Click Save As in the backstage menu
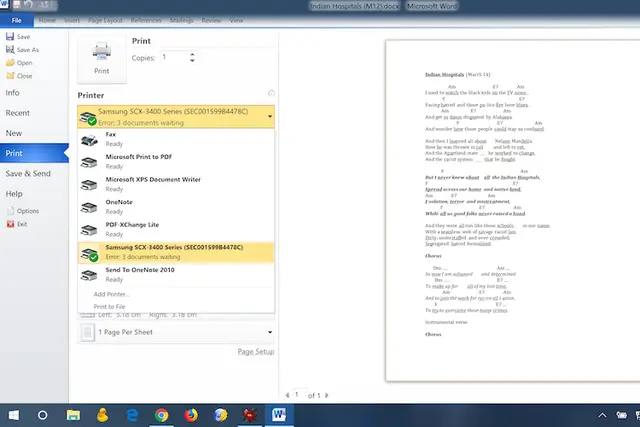The image size is (640, 427). [x=22, y=50]
